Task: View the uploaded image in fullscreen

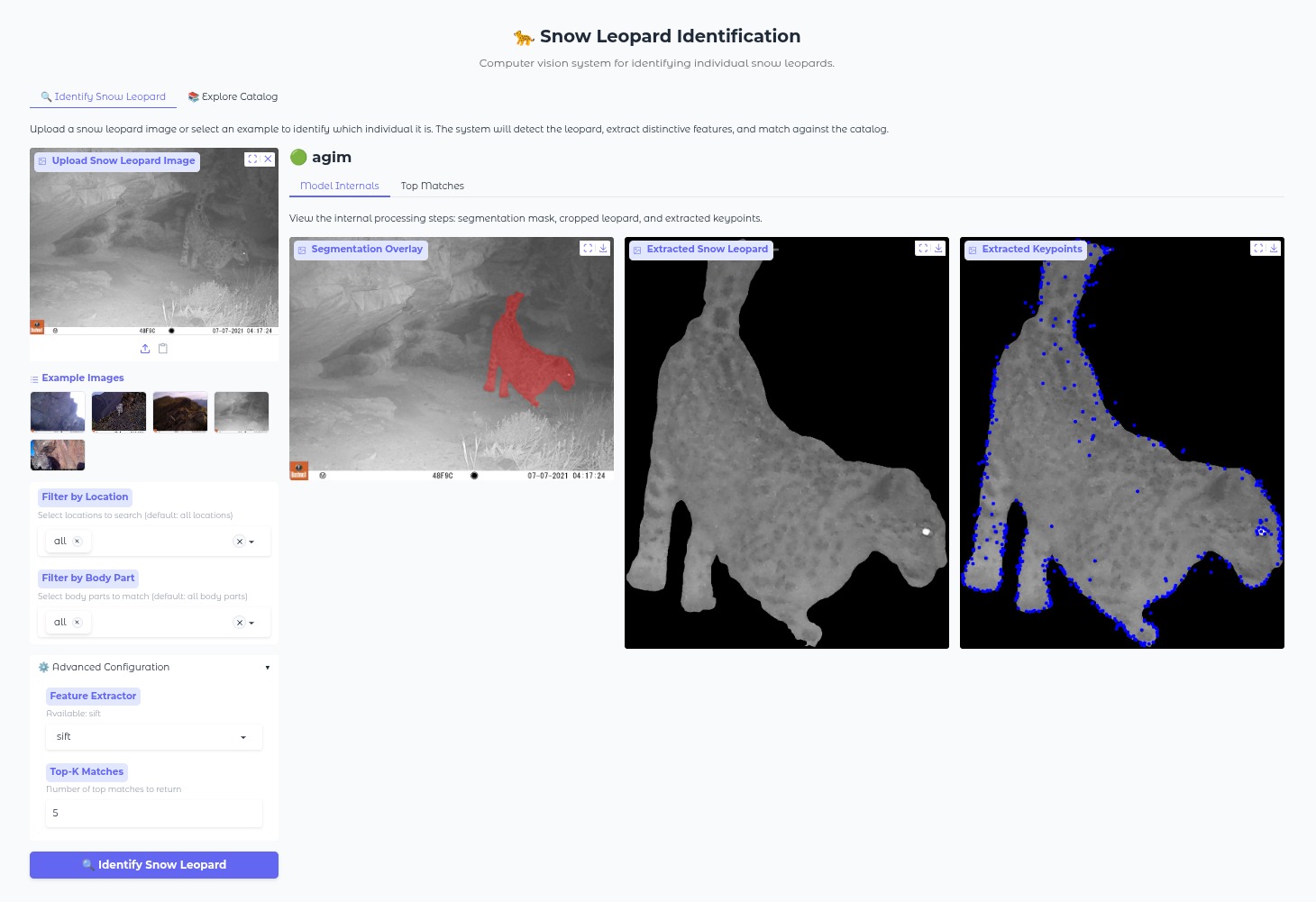Action: click(x=252, y=159)
